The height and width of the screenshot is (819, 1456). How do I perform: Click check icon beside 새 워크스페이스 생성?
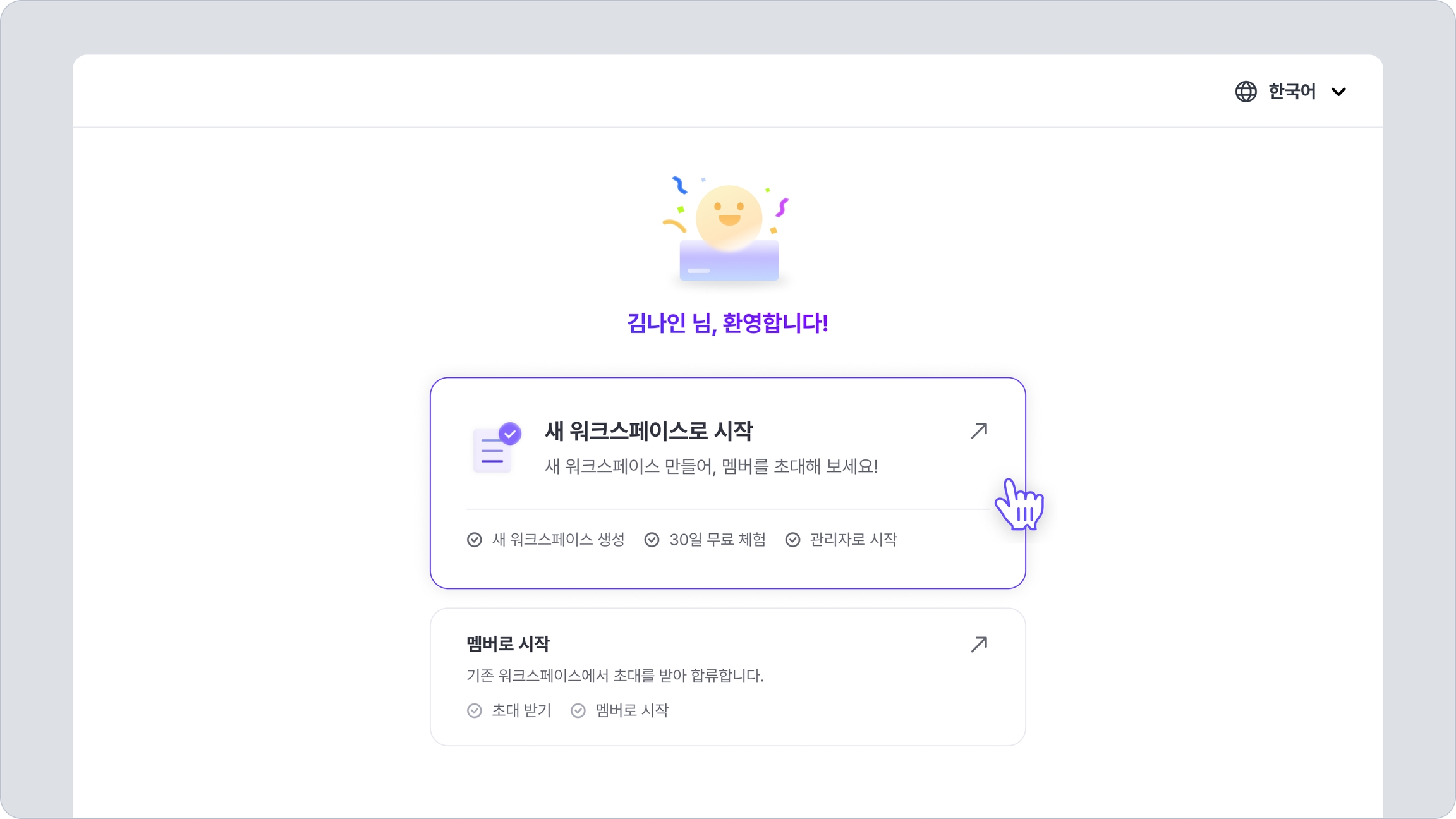[475, 540]
